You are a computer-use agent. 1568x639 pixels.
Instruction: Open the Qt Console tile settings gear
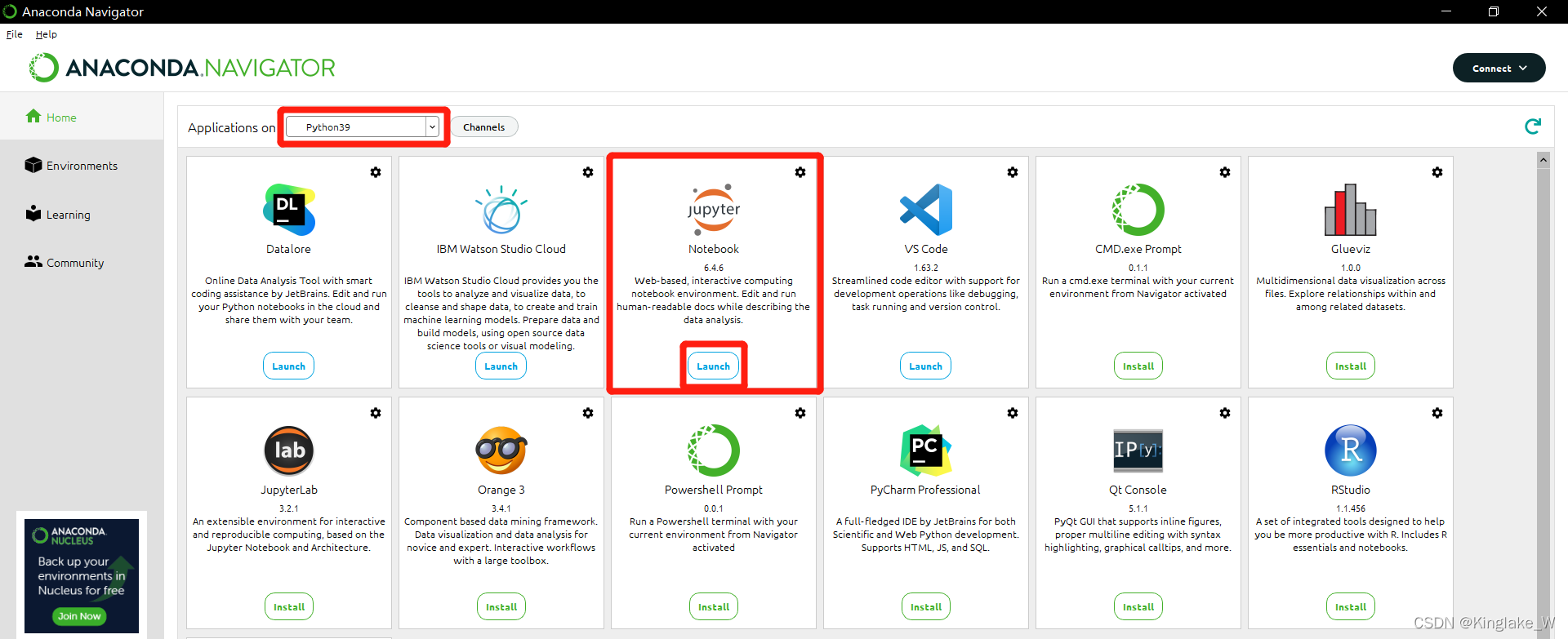(1225, 413)
